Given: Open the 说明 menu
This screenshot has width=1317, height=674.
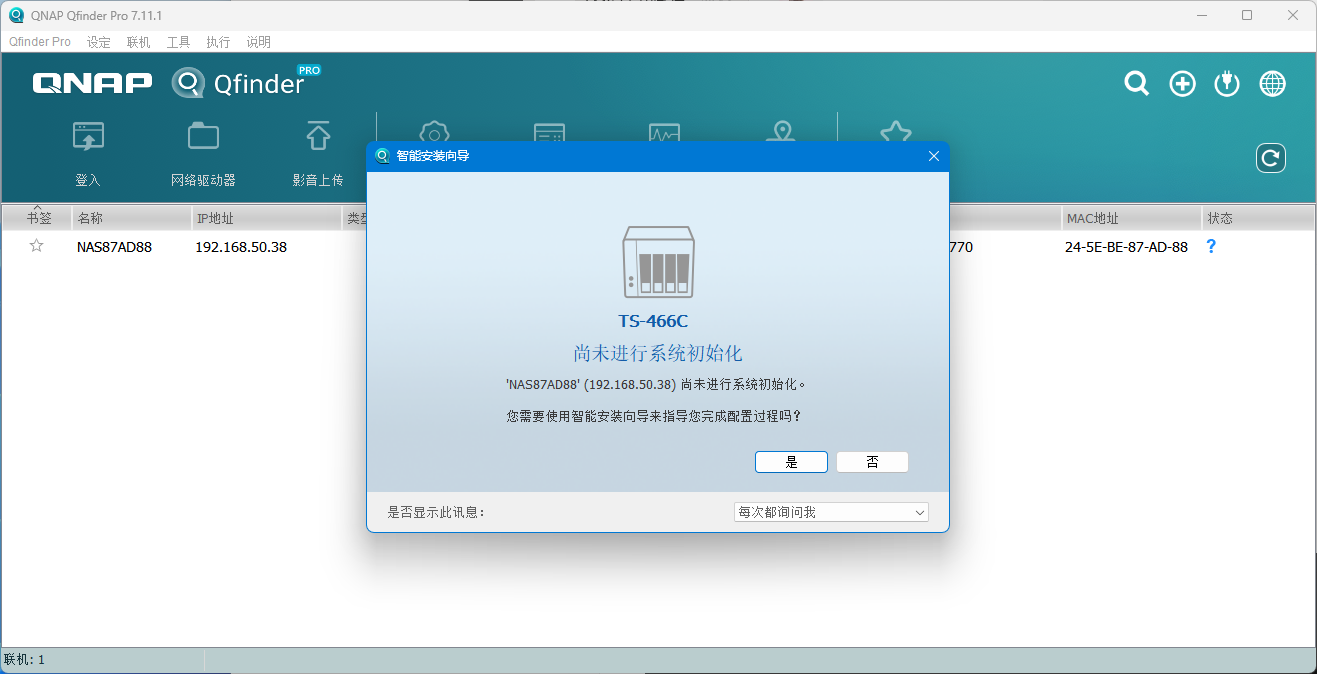Looking at the screenshot, I should click(258, 42).
